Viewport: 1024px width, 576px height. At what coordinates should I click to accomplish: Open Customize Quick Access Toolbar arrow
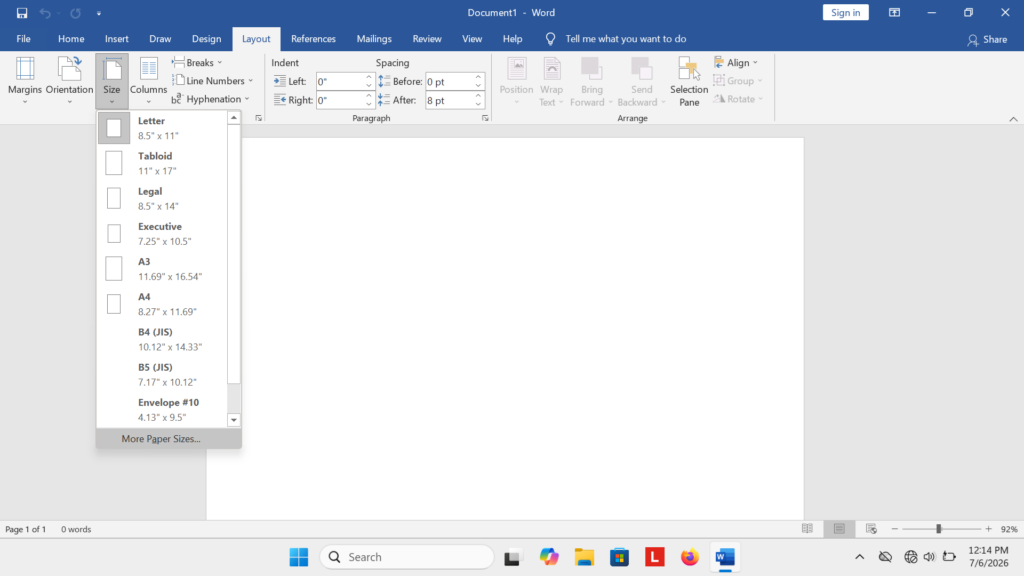99,12
